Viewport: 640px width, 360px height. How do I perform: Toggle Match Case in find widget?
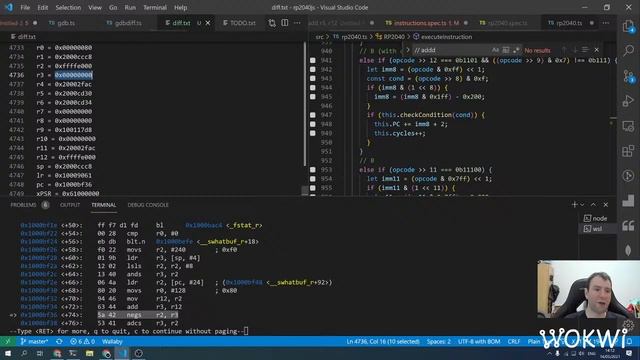(x=495, y=50)
